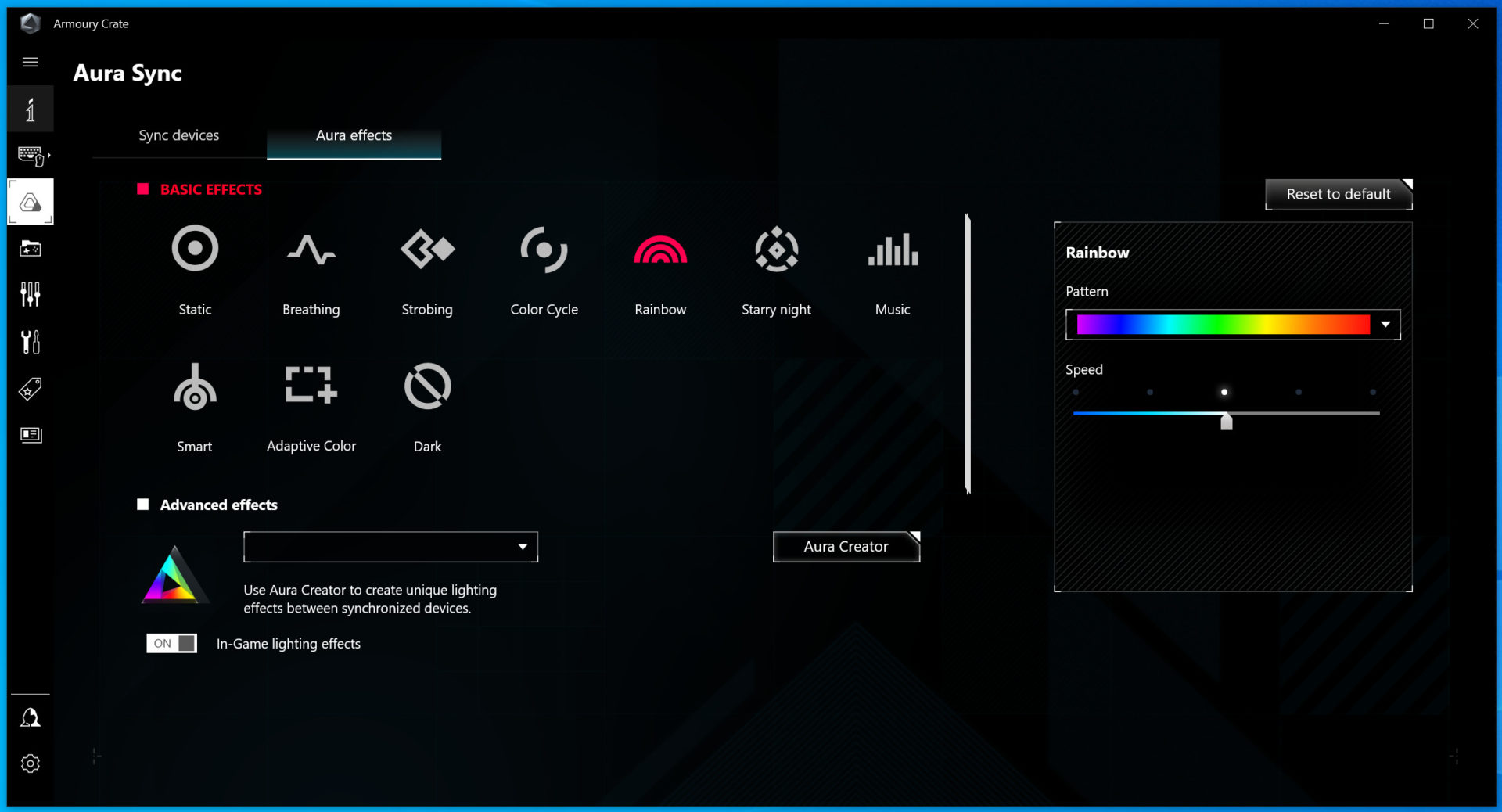Expand the hamburger navigation menu

coord(31,62)
